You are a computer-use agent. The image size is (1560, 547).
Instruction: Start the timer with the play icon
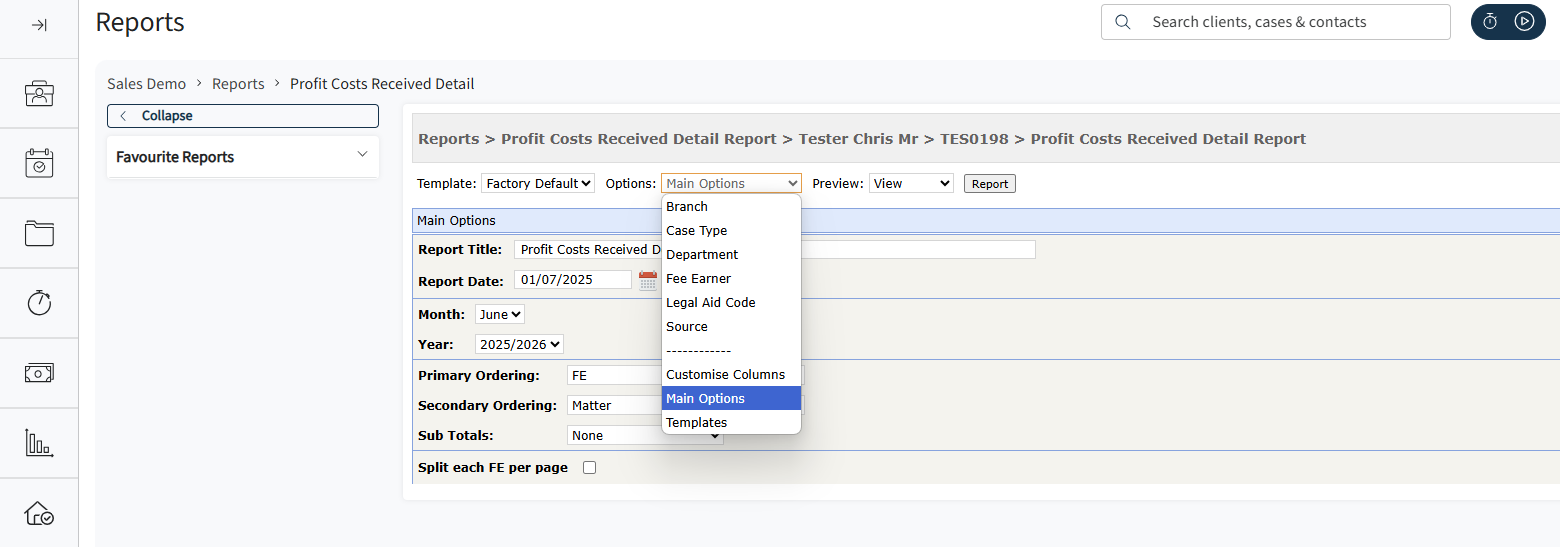click(x=1524, y=21)
